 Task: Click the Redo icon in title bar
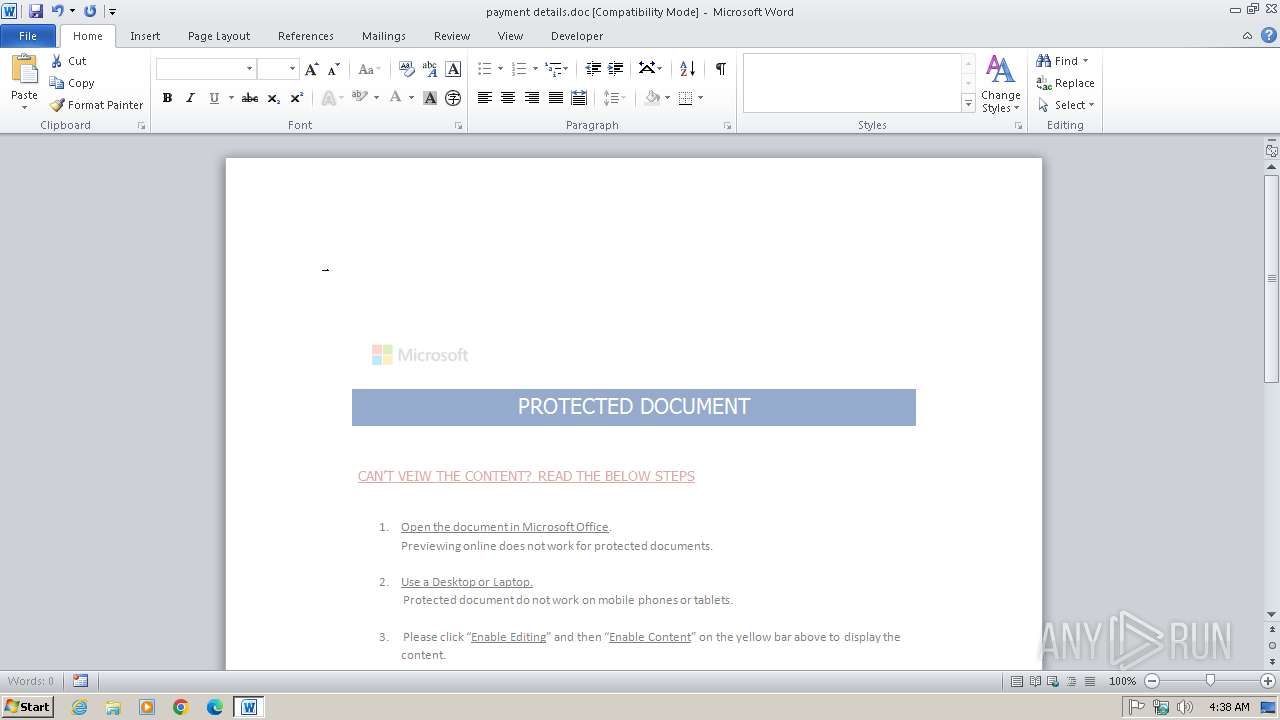[90, 11]
